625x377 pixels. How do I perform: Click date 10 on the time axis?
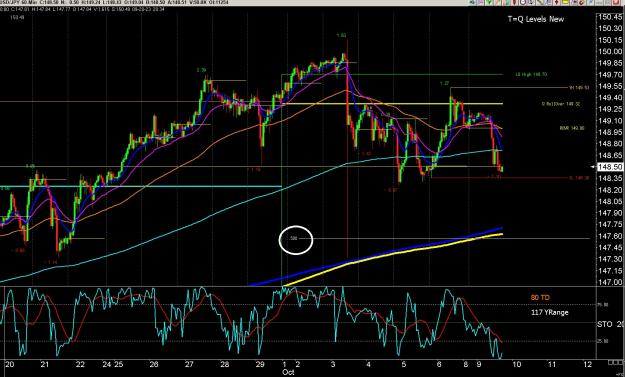[516, 364]
